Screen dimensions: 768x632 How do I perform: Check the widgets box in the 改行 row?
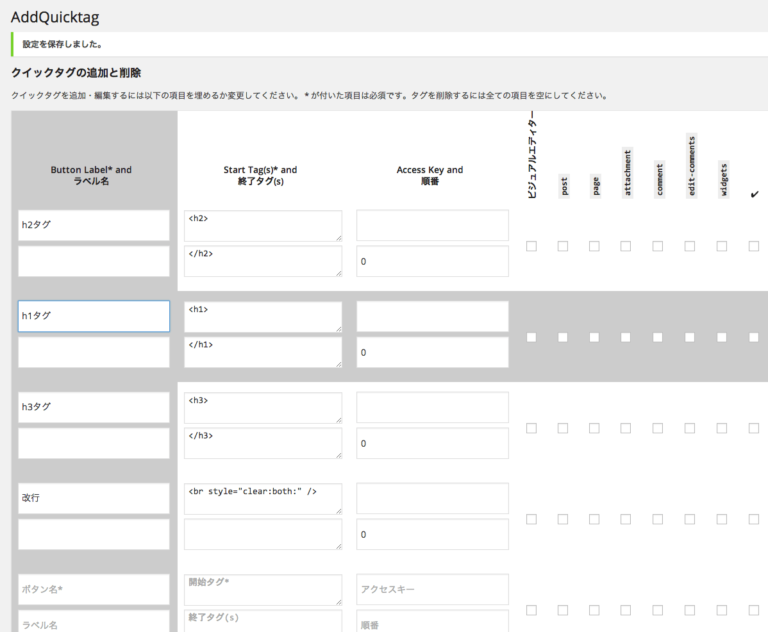click(722, 519)
